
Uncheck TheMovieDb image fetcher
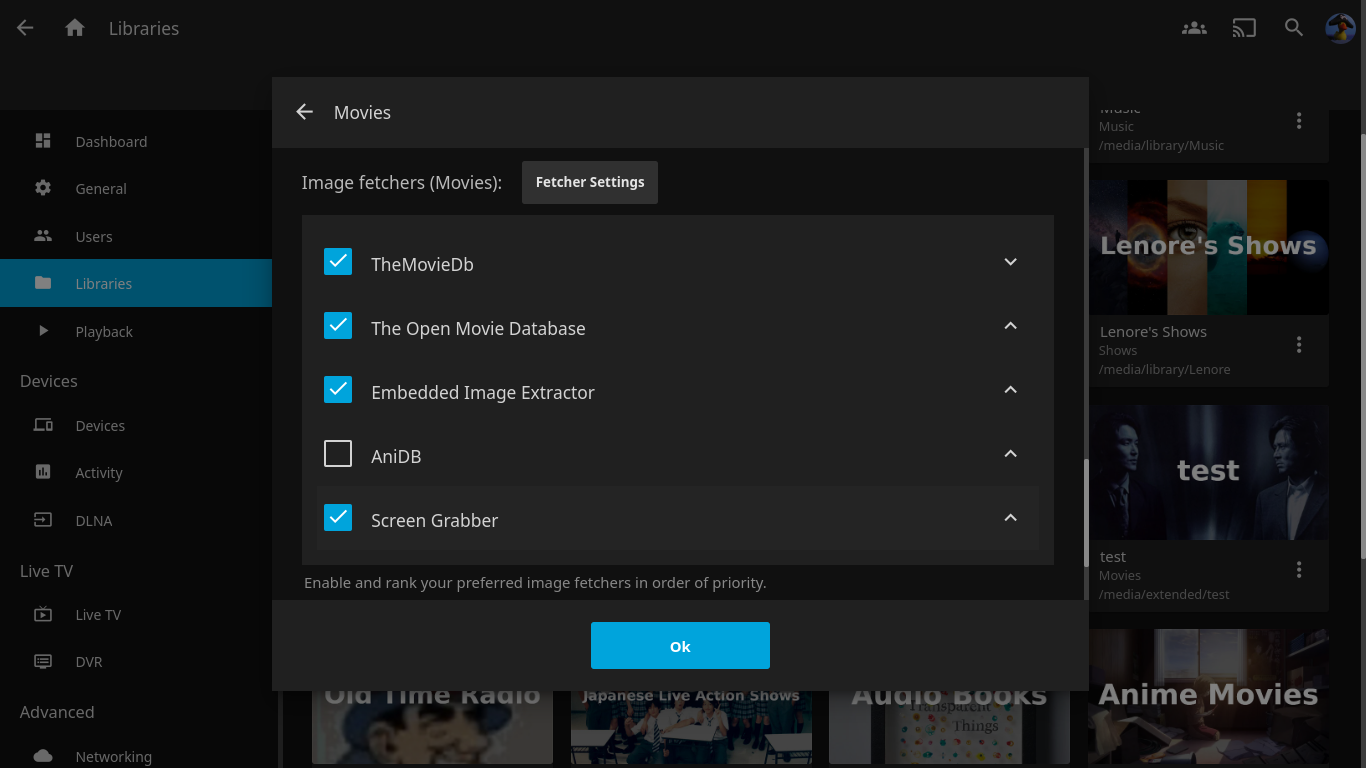338,262
